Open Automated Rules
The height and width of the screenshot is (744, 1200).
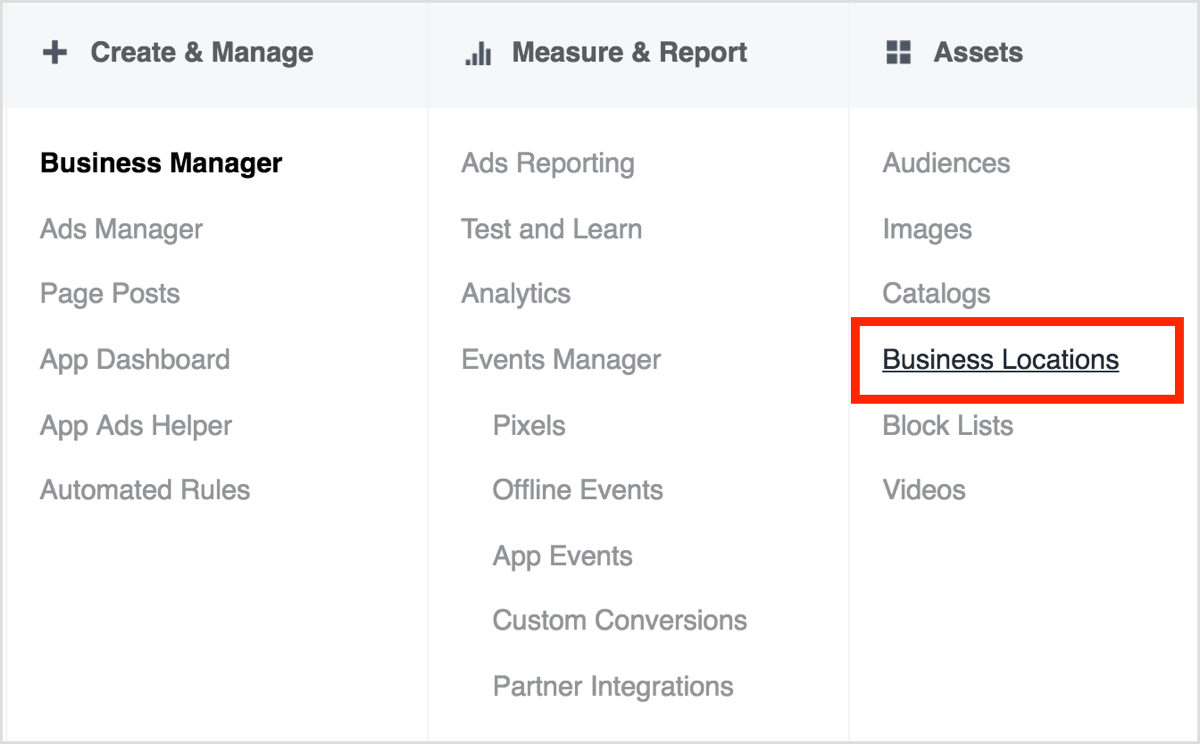(145, 490)
